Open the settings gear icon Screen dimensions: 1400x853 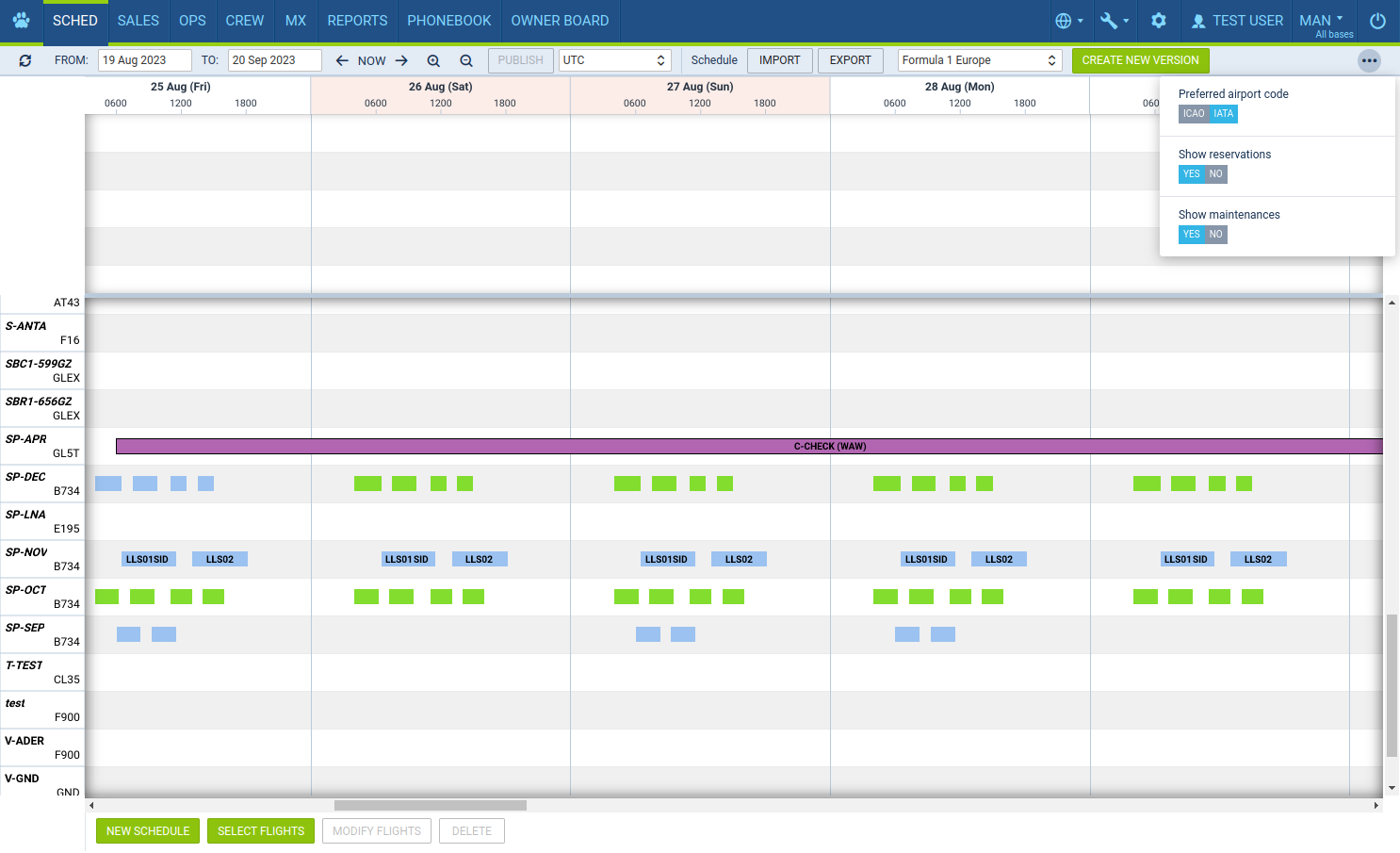point(1158,20)
